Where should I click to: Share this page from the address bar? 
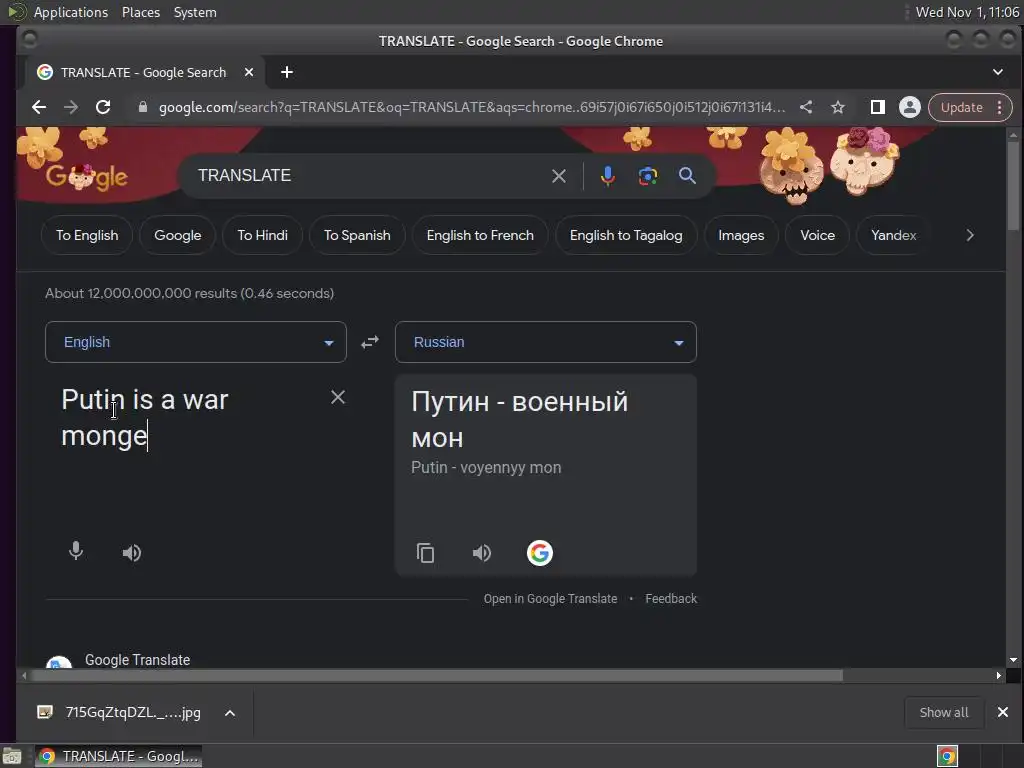tap(806, 107)
